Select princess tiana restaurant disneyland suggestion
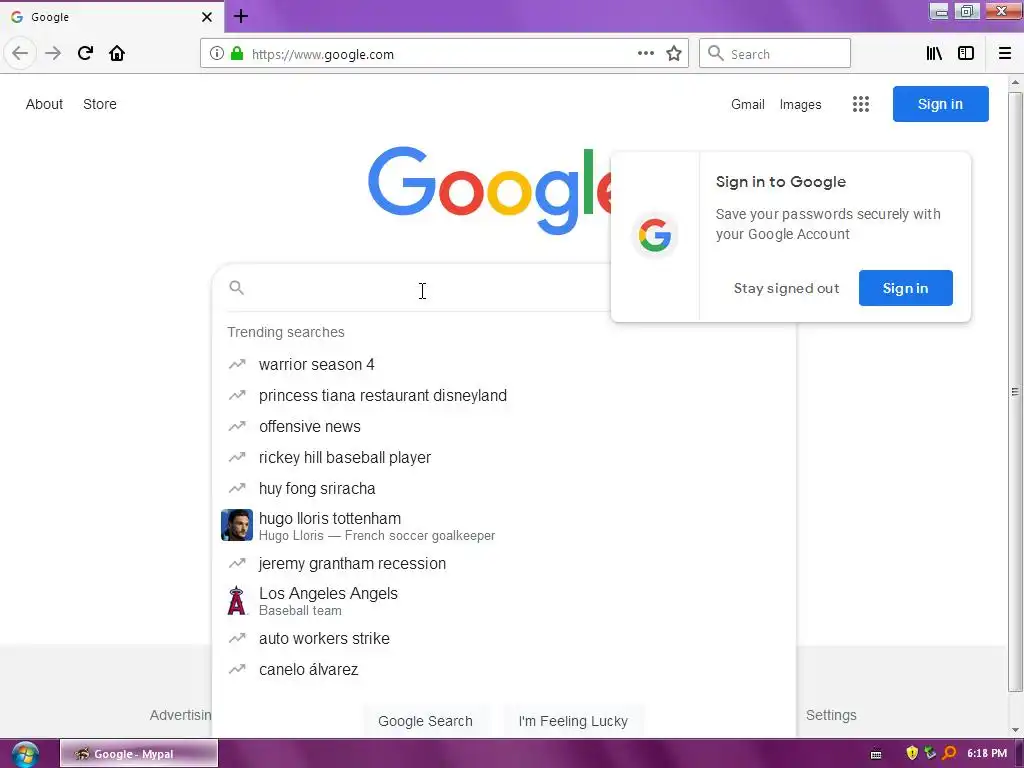 pyautogui.click(x=504, y=396)
